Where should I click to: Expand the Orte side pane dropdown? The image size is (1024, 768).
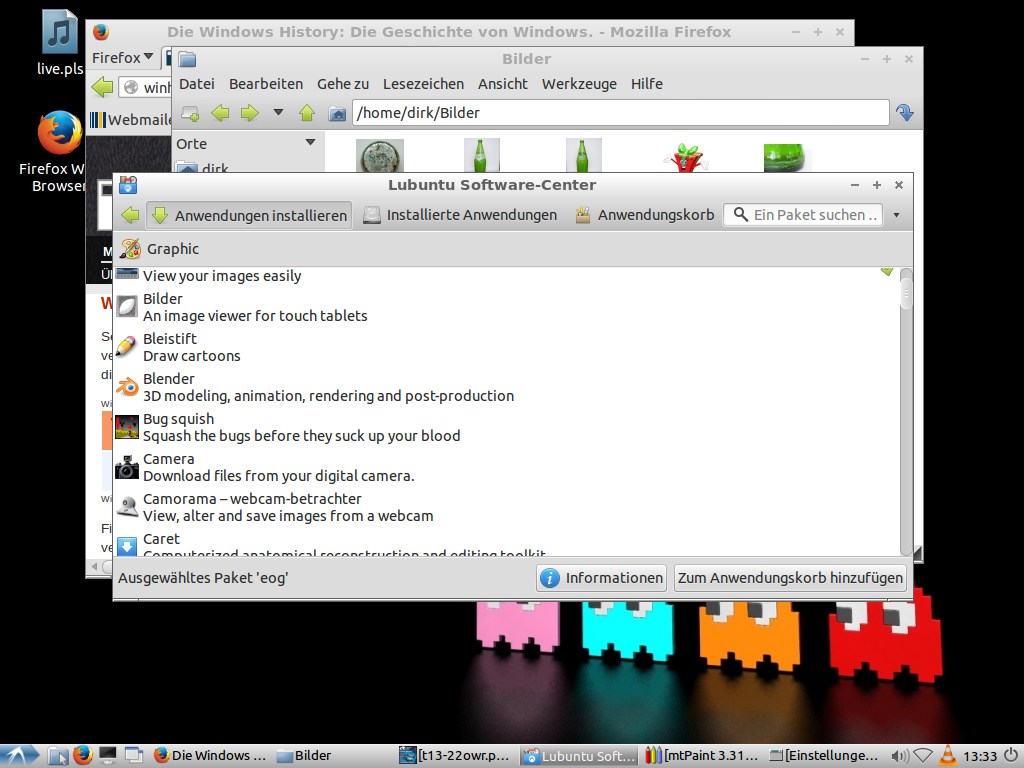[310, 142]
